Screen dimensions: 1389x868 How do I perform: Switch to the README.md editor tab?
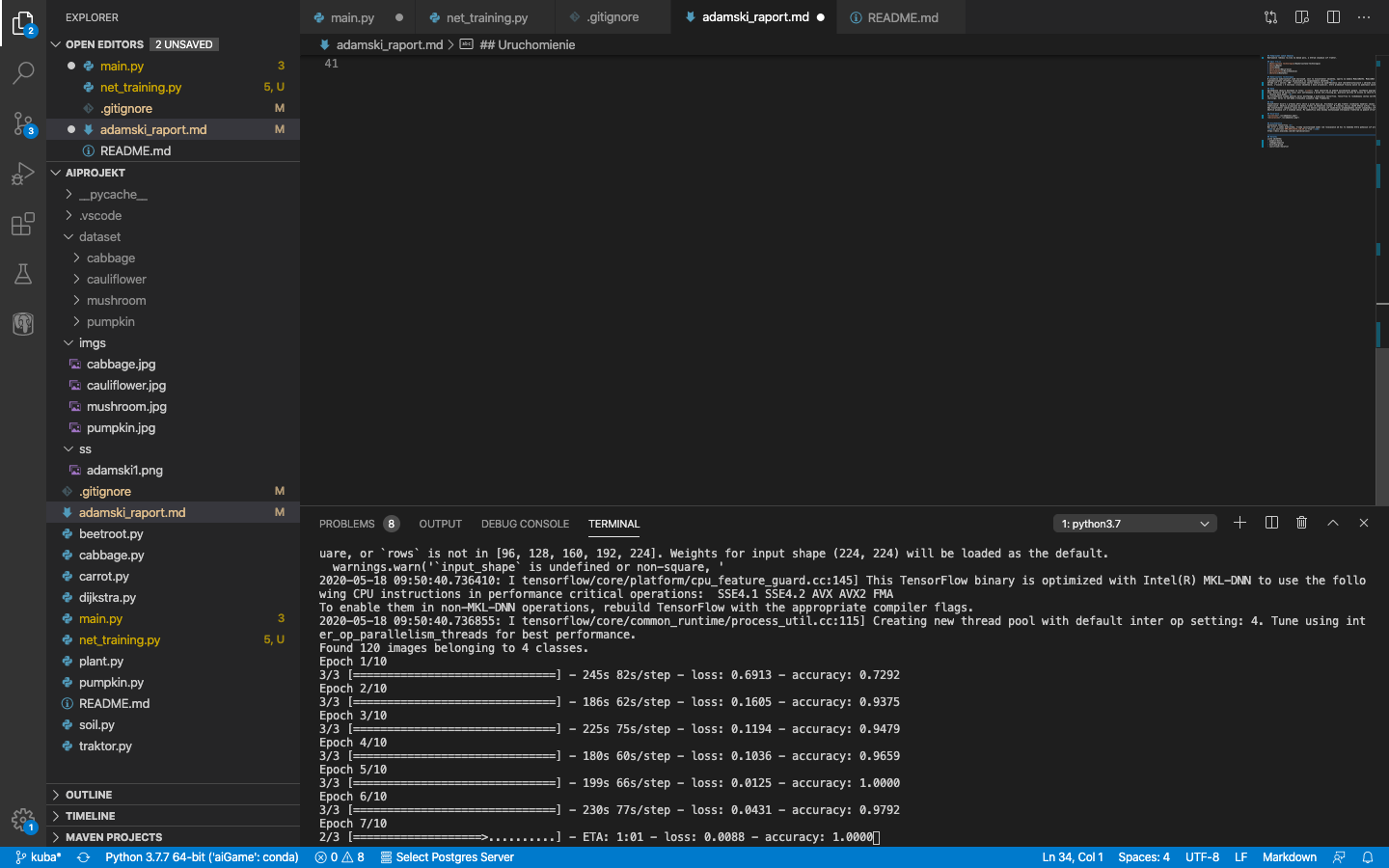pos(902,17)
